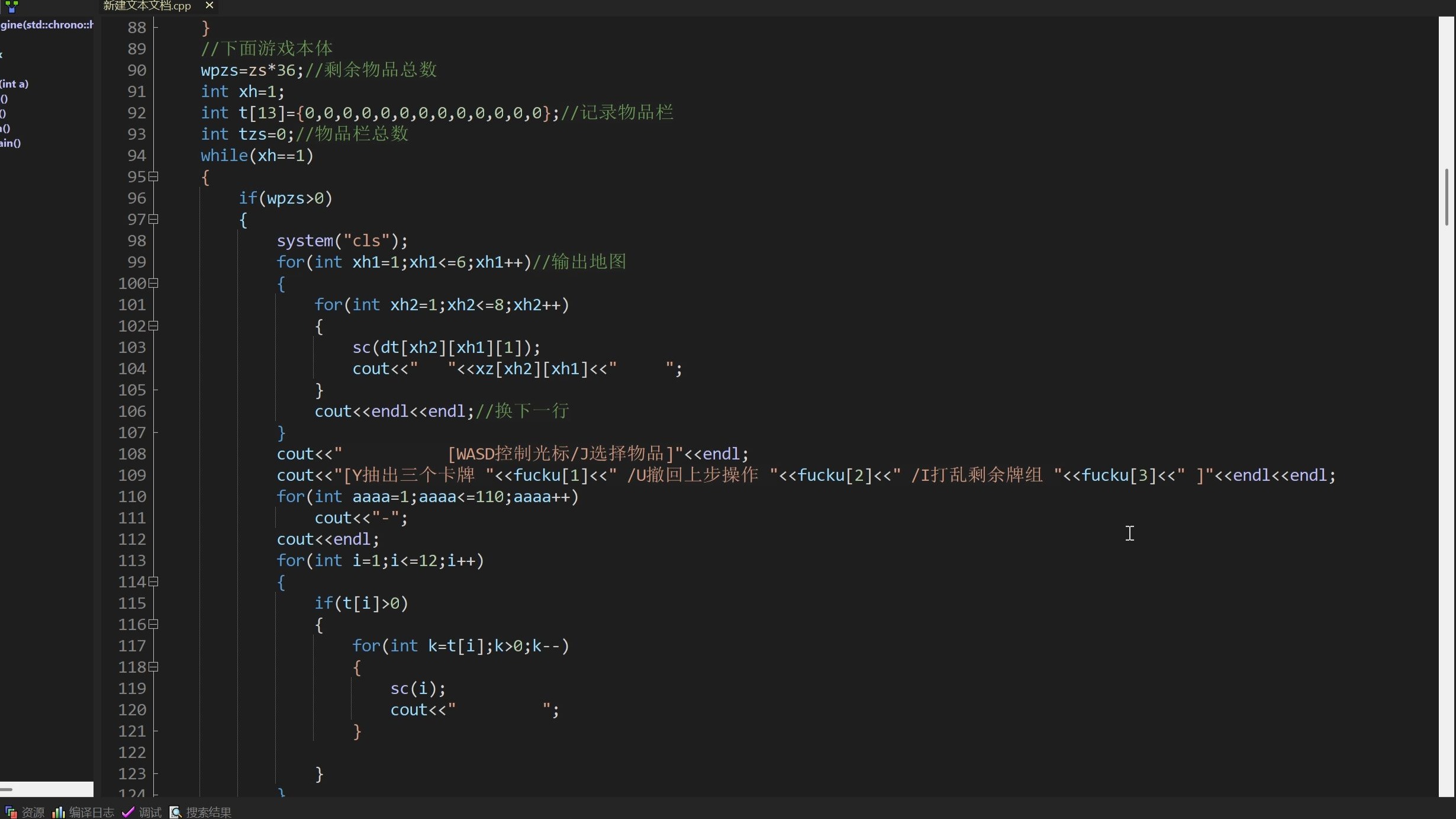Click the 调试 purple checkmark icon

[x=128, y=812]
